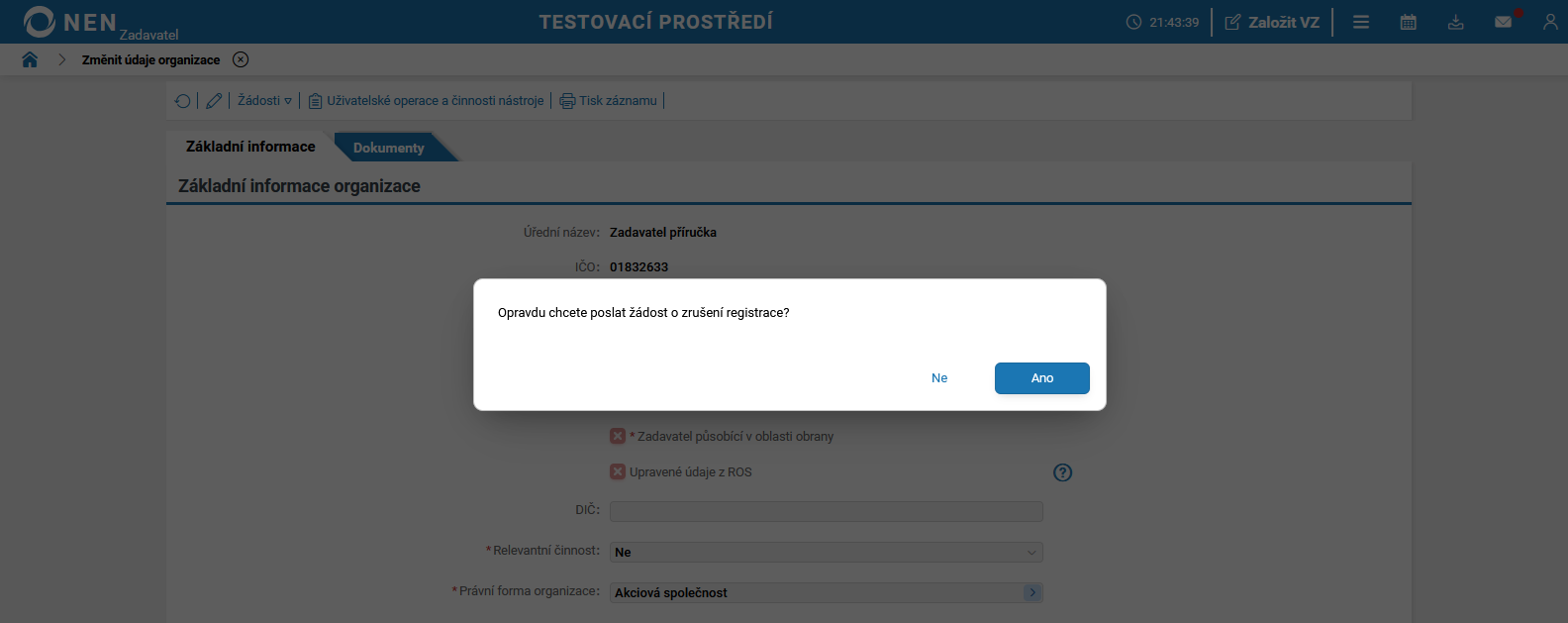Select the Základní informace tab
Viewport: 1568px width, 623px height.
pyautogui.click(x=249, y=147)
